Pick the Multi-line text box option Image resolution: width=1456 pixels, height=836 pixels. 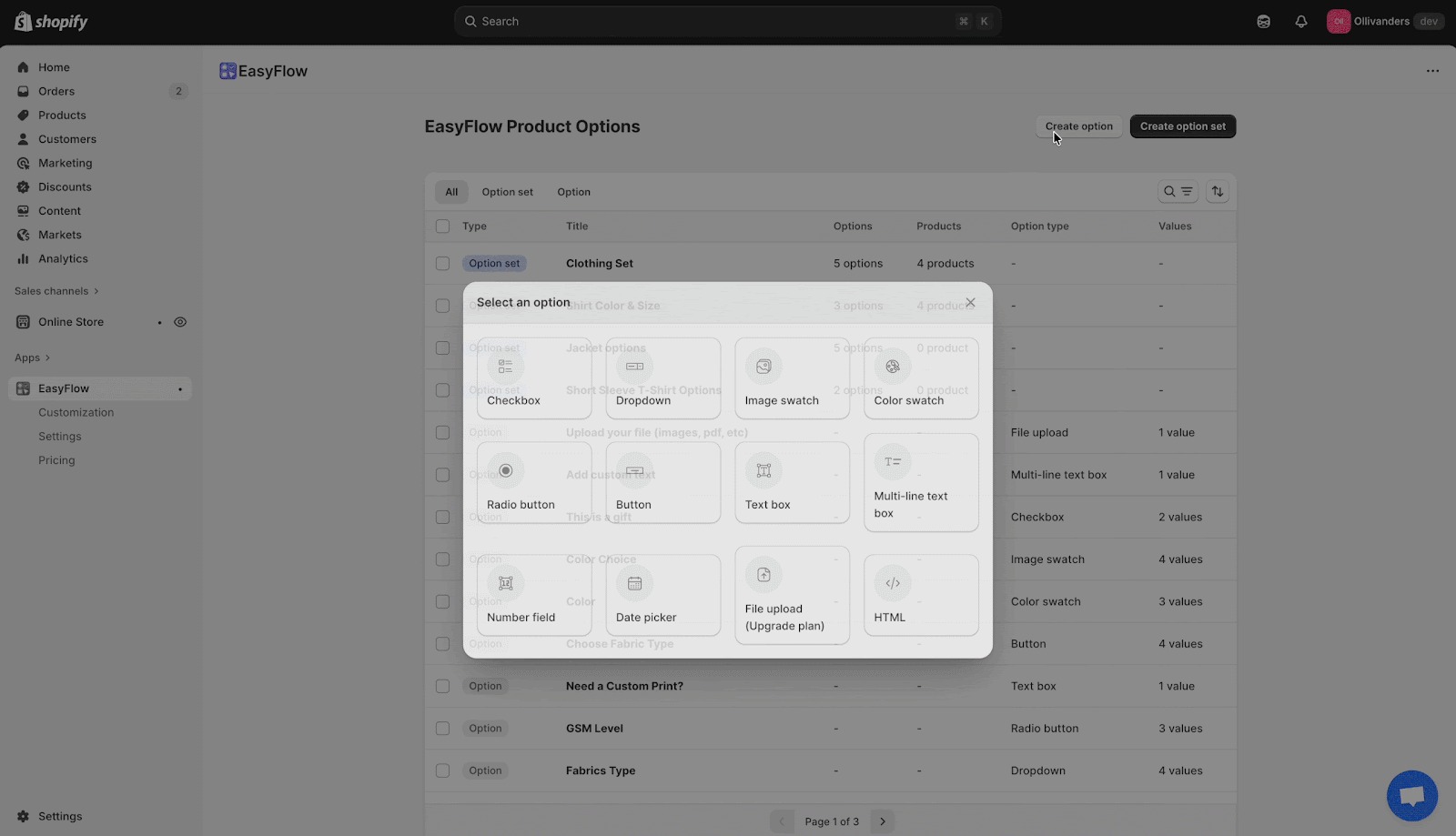coord(919,482)
